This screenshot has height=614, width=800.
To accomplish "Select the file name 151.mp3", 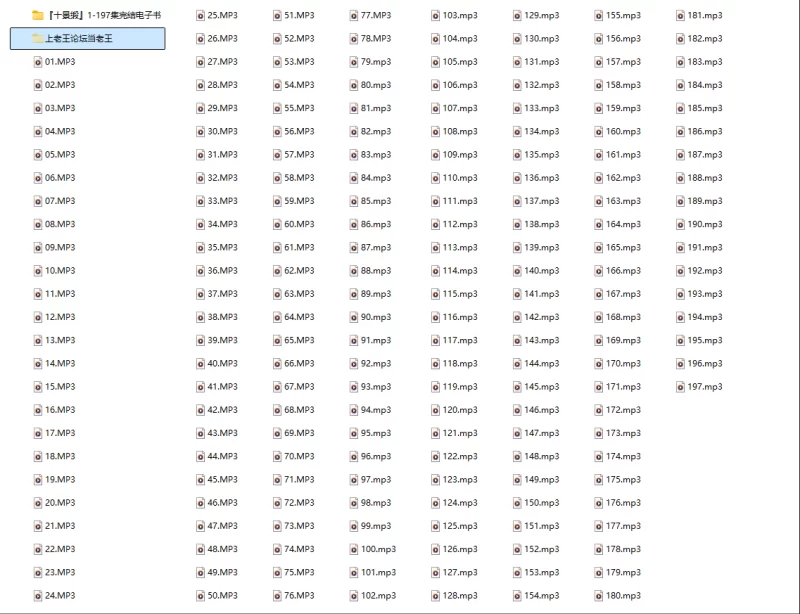I will [x=541, y=526].
